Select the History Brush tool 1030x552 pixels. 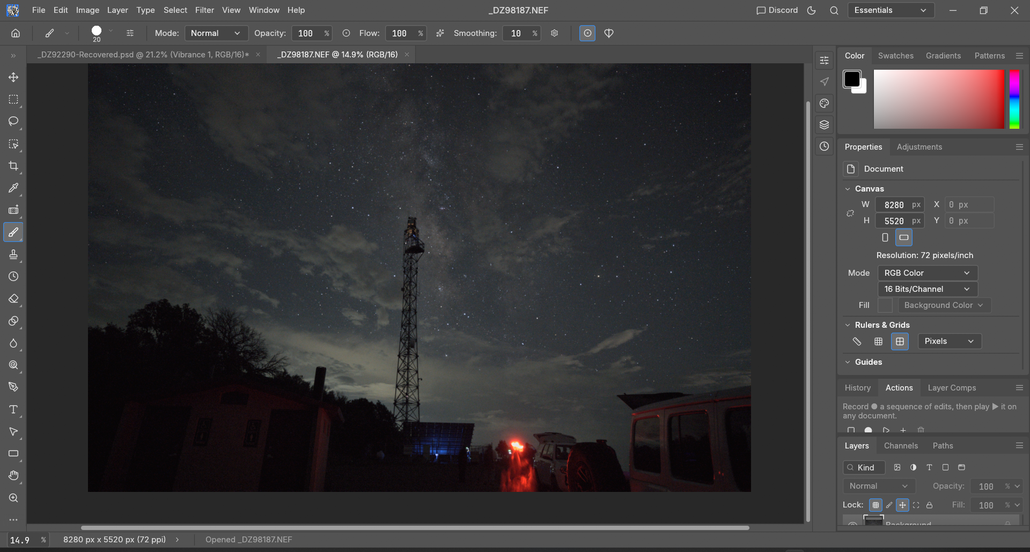point(13,277)
